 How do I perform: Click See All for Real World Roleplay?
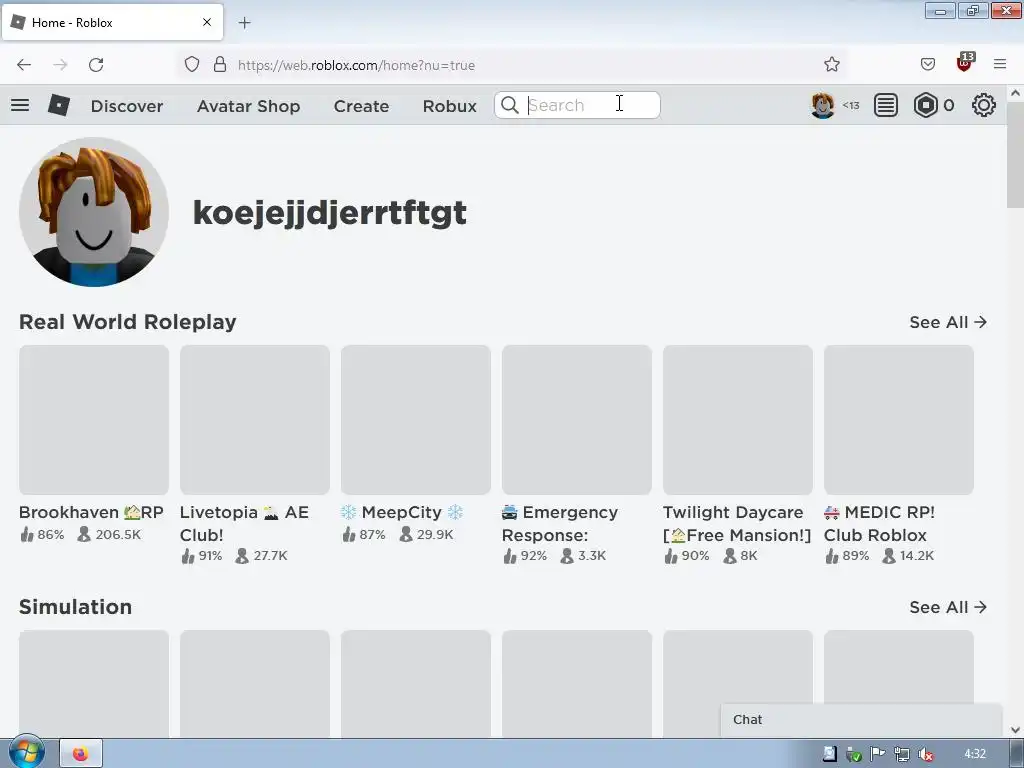[948, 322]
